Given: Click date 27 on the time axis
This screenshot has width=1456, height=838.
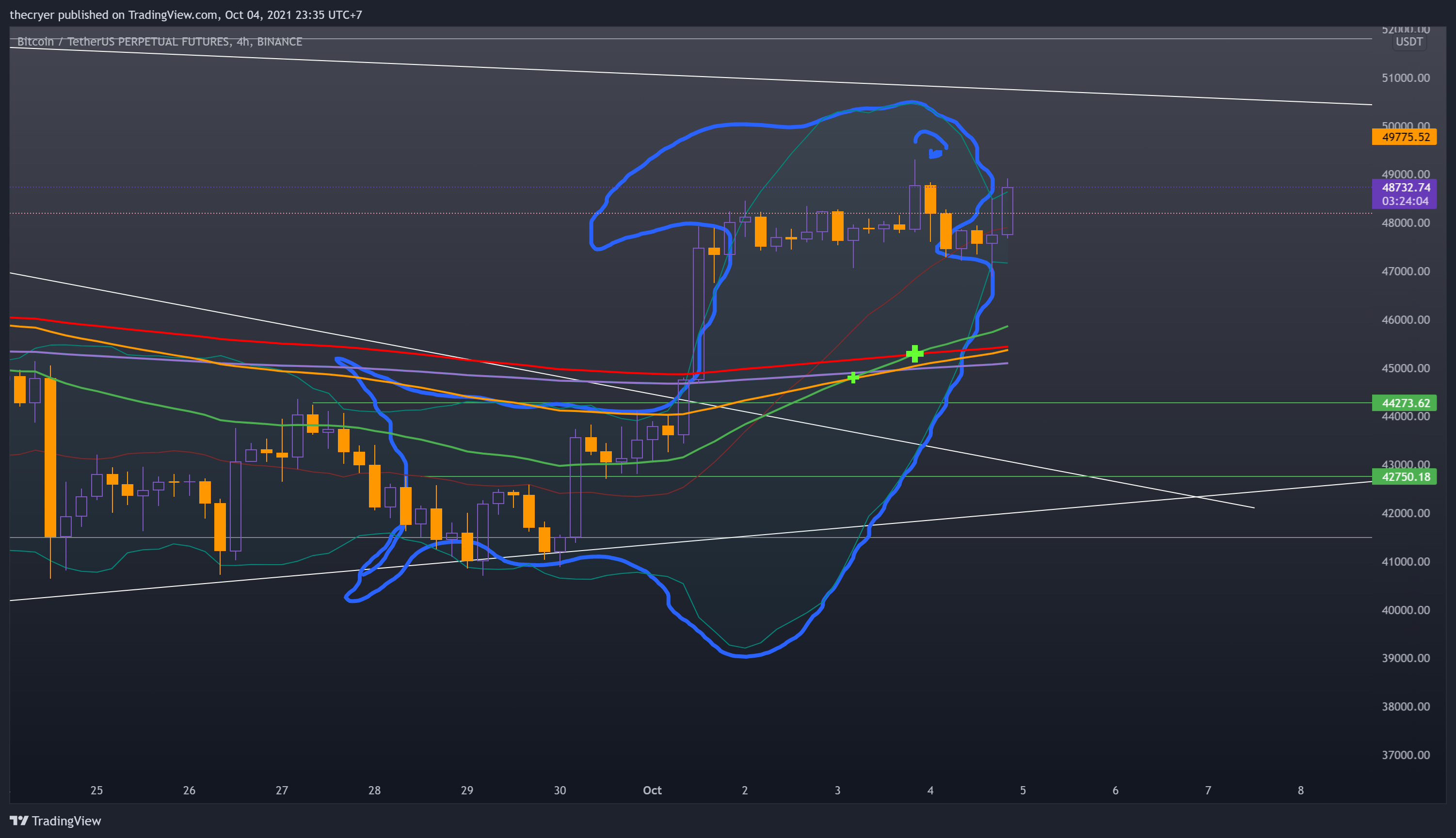Looking at the screenshot, I should 282,790.
